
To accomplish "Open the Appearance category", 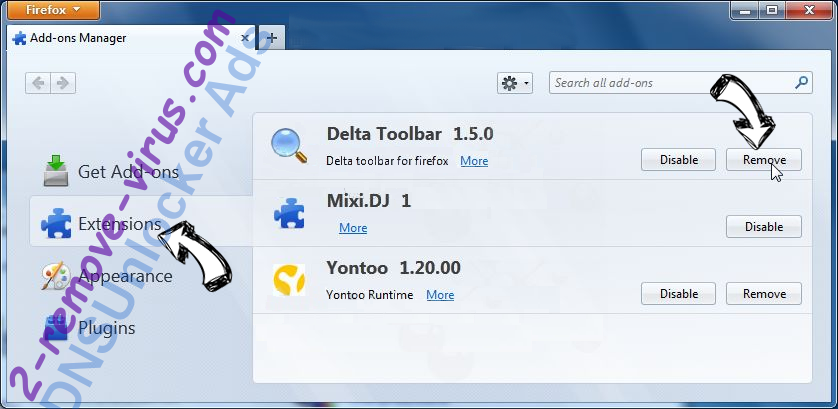I will tap(107, 276).
